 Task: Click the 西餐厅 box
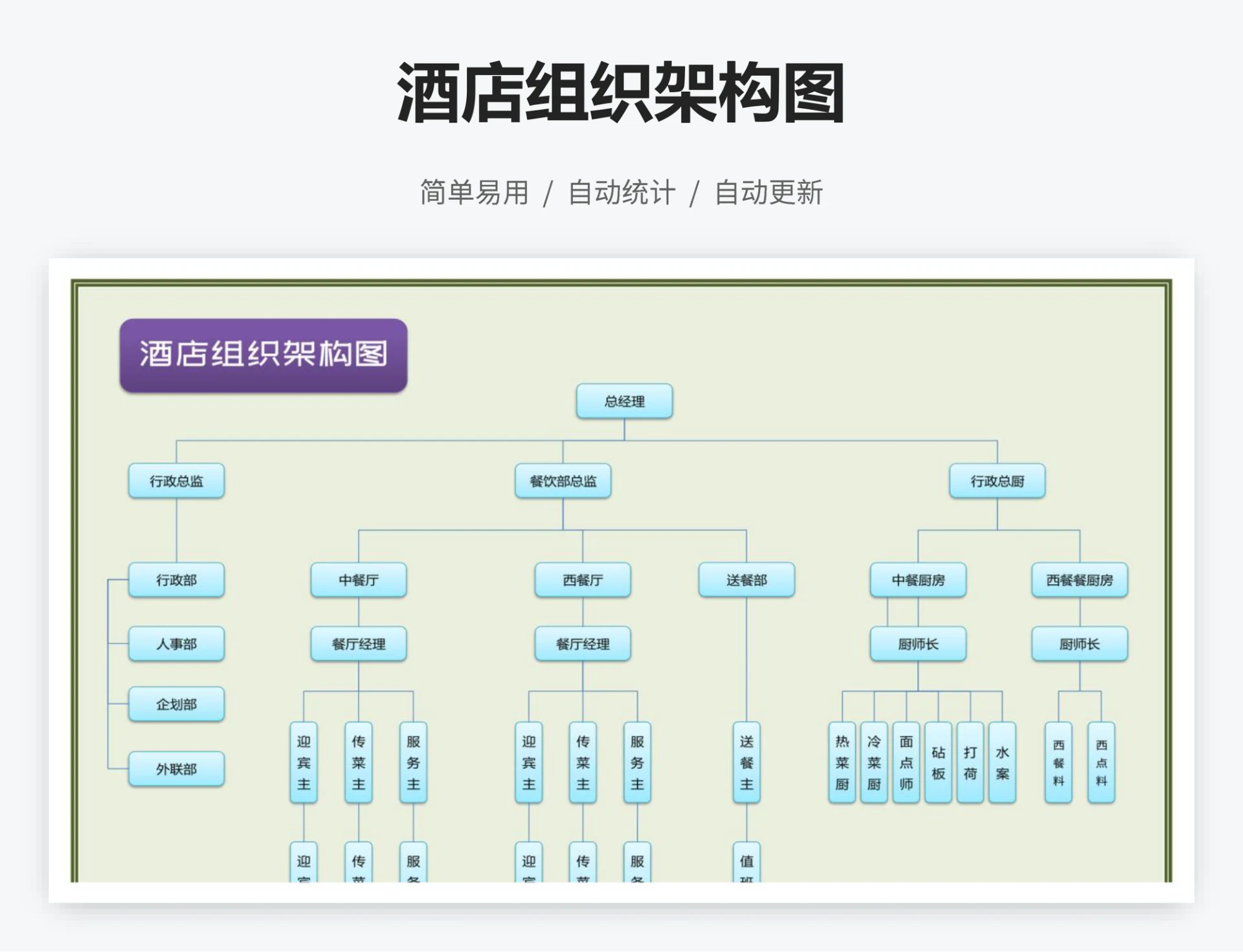click(x=581, y=581)
